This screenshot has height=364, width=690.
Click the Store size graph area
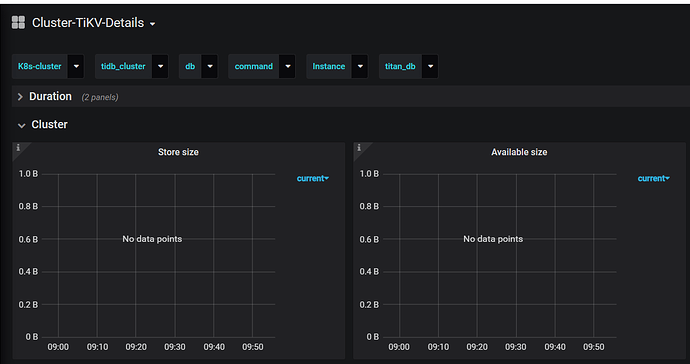click(166, 255)
